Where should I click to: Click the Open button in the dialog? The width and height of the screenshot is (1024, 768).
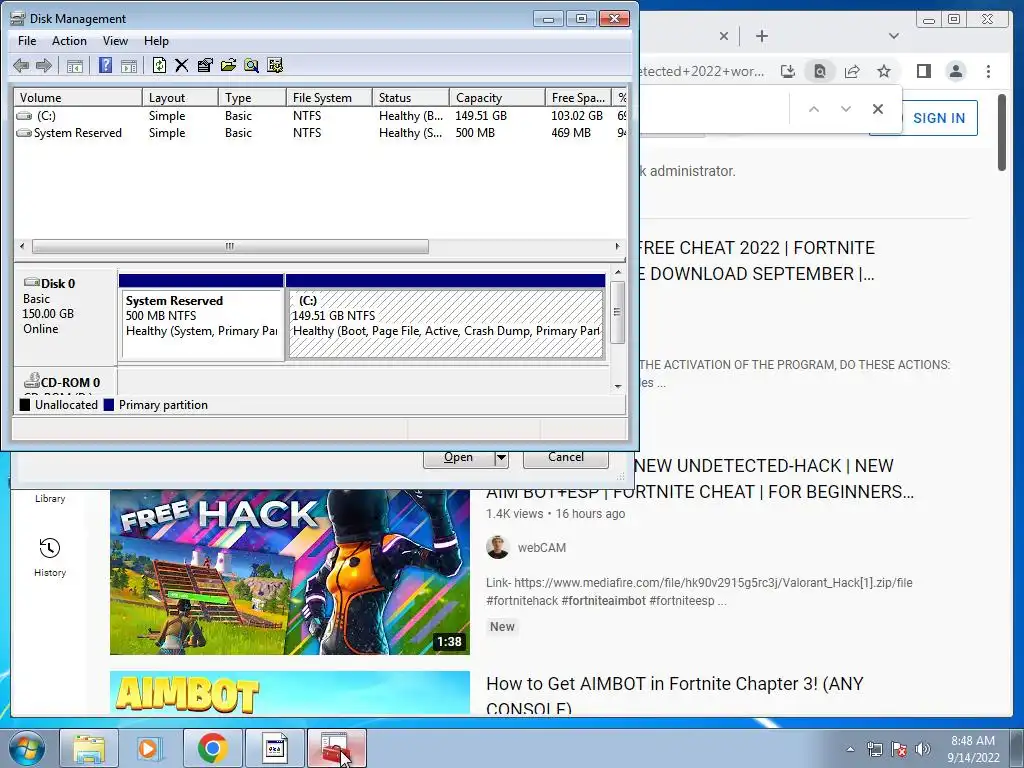pos(458,457)
